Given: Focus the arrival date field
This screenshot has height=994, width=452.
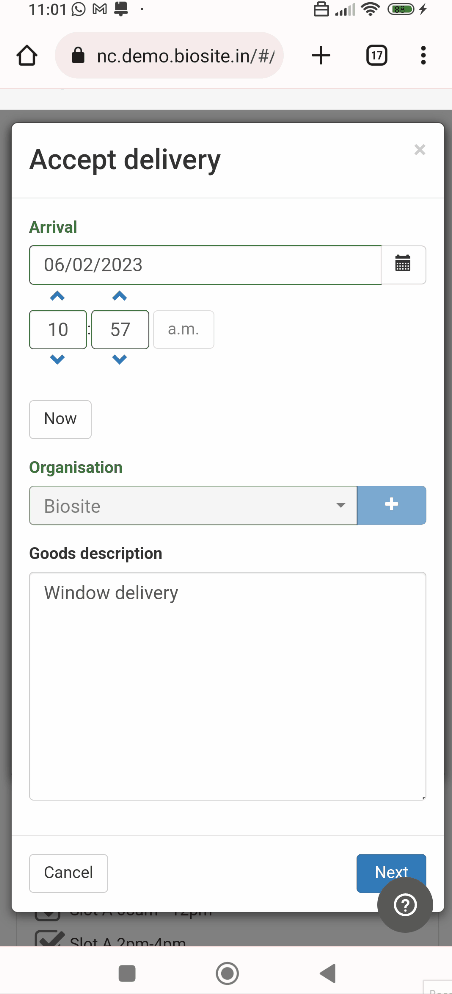Looking at the screenshot, I should (x=205, y=264).
